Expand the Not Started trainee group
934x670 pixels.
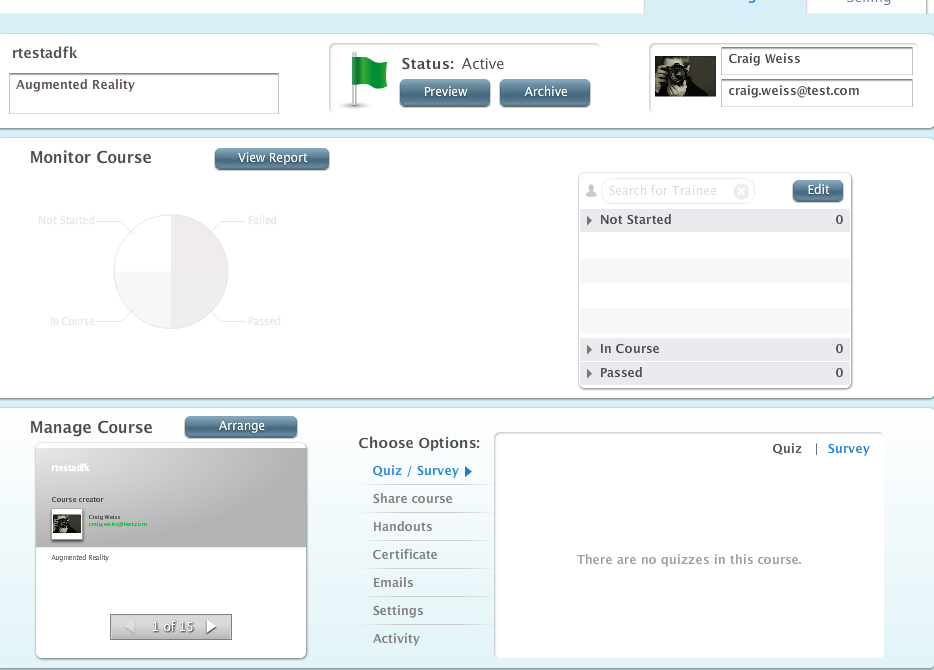(x=590, y=220)
